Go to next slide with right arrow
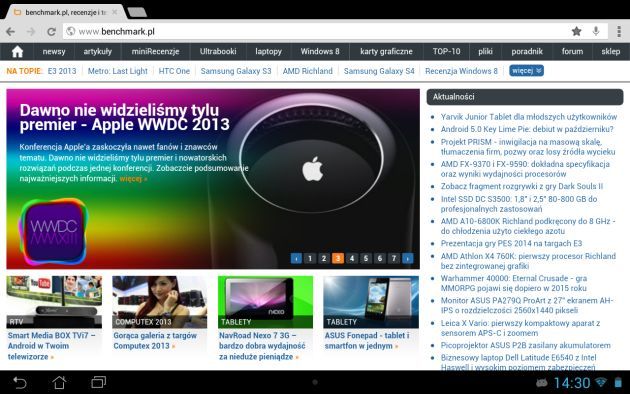Viewport: 630px width, 394px height. 408,258
